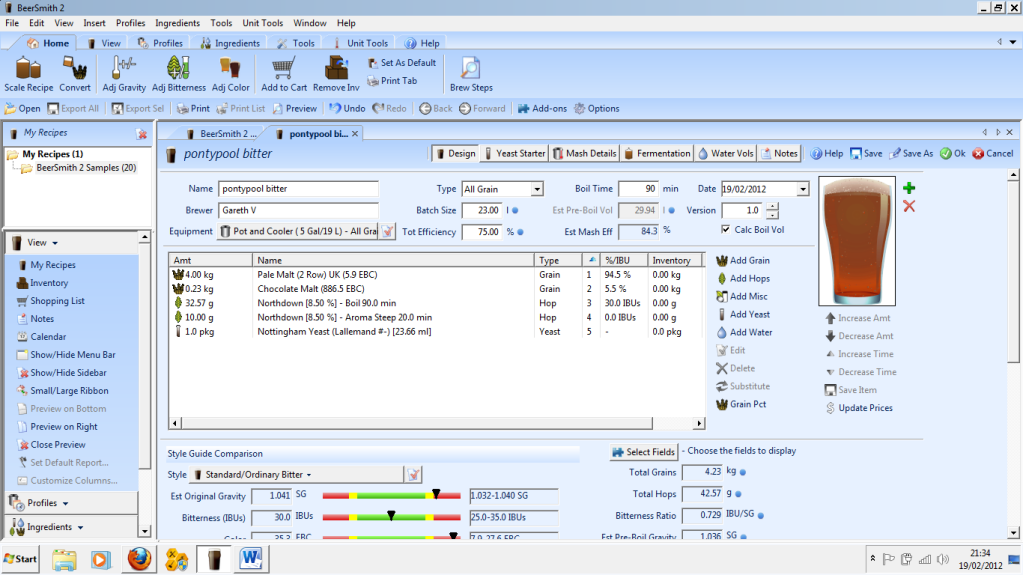Open the Unit Tools menu in menu bar

point(262,23)
